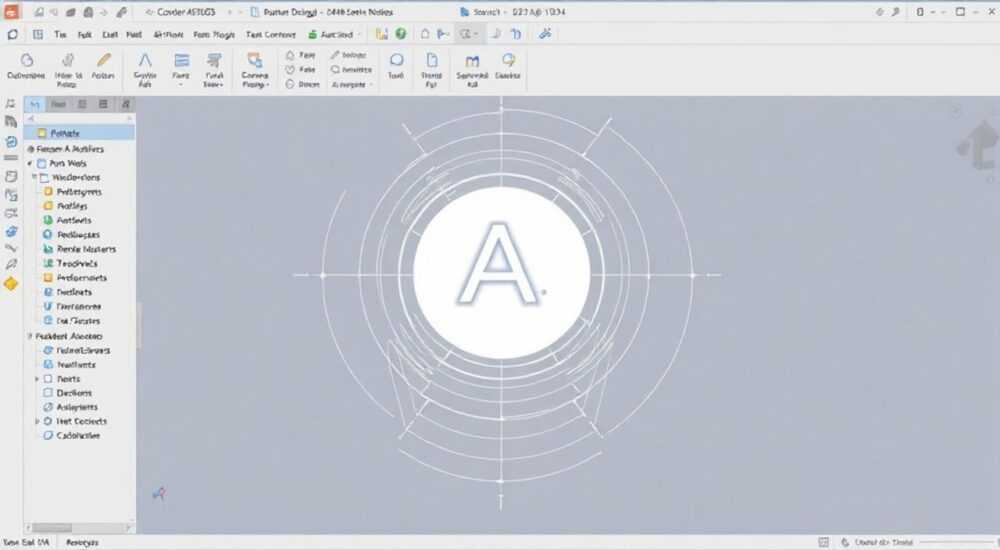Collapse the "Wiaderdons" folder node
The height and width of the screenshot is (550, 1000).
(34, 177)
